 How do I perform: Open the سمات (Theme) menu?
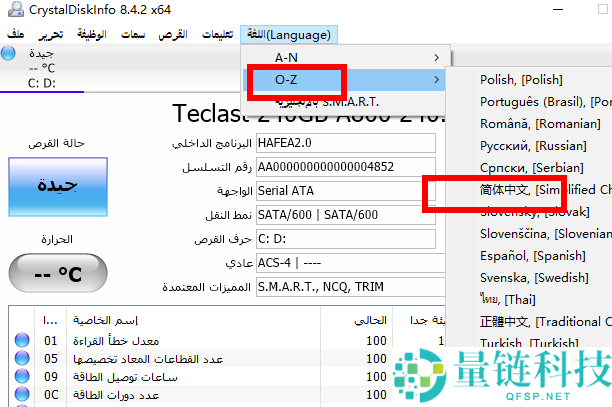tap(133, 35)
